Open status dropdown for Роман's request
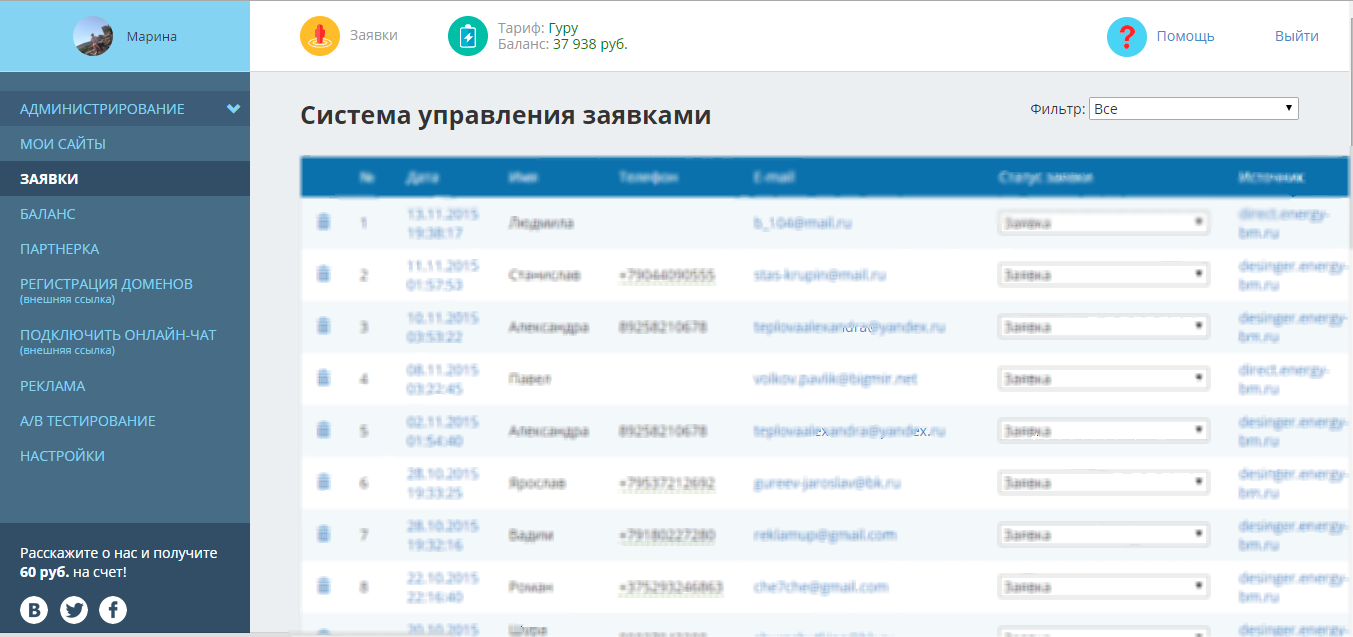This screenshot has width=1353, height=637. point(1103,586)
